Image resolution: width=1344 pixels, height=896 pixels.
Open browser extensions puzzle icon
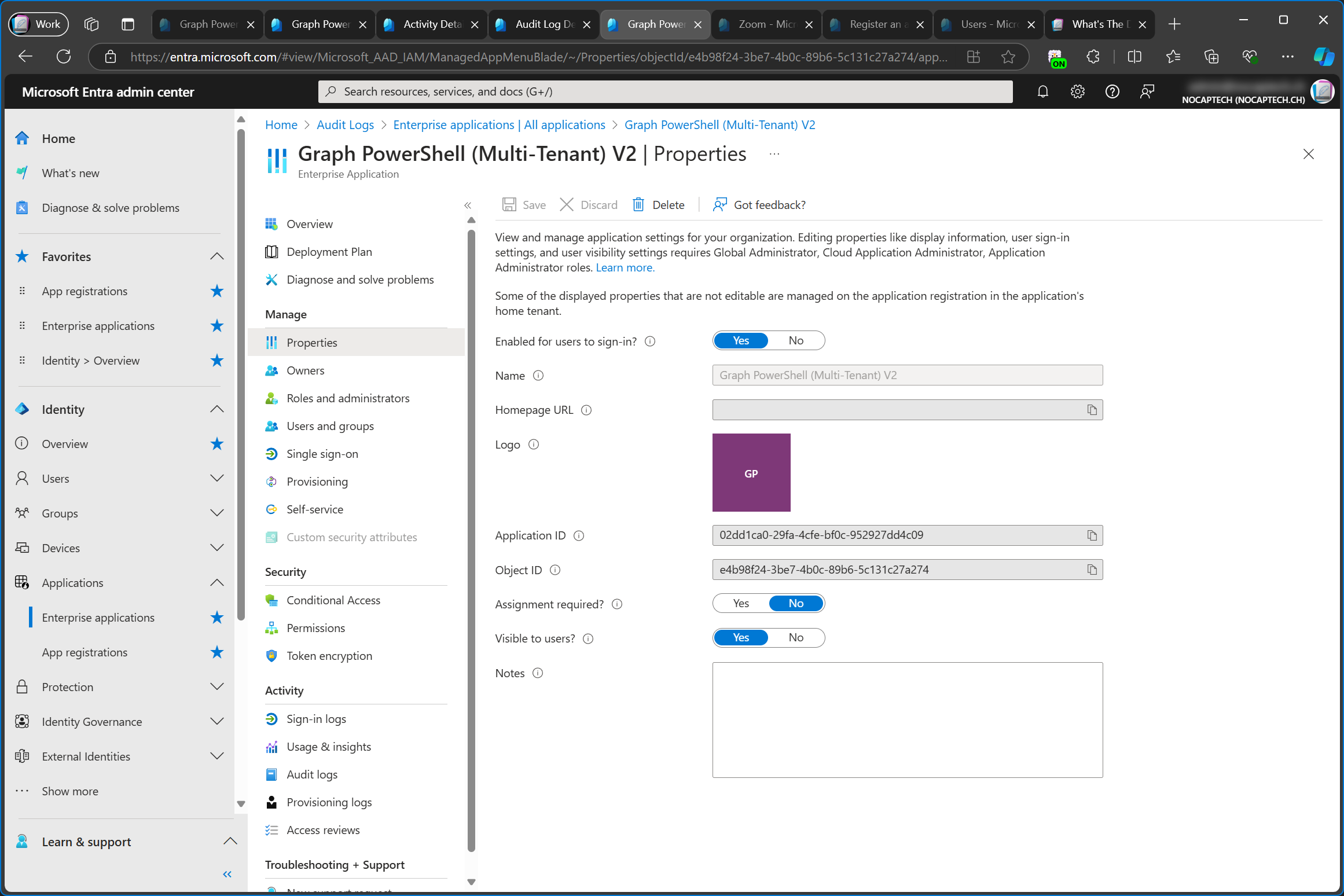[x=1093, y=57]
